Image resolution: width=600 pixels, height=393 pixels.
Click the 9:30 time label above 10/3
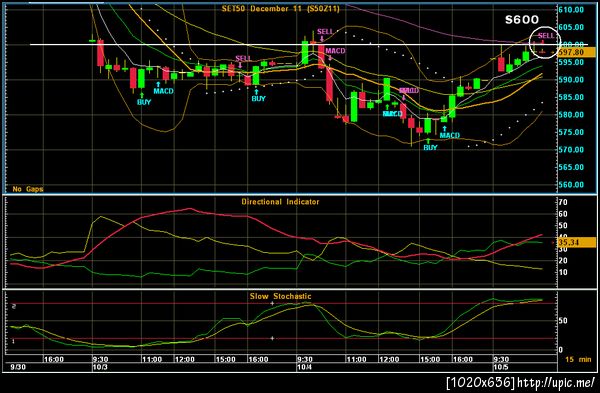click(100, 359)
